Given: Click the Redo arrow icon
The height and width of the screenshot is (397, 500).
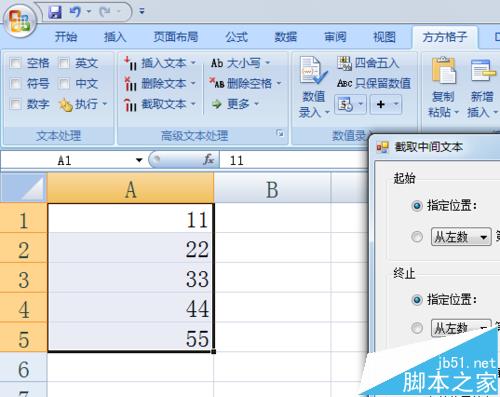Looking at the screenshot, I should tap(105, 12).
